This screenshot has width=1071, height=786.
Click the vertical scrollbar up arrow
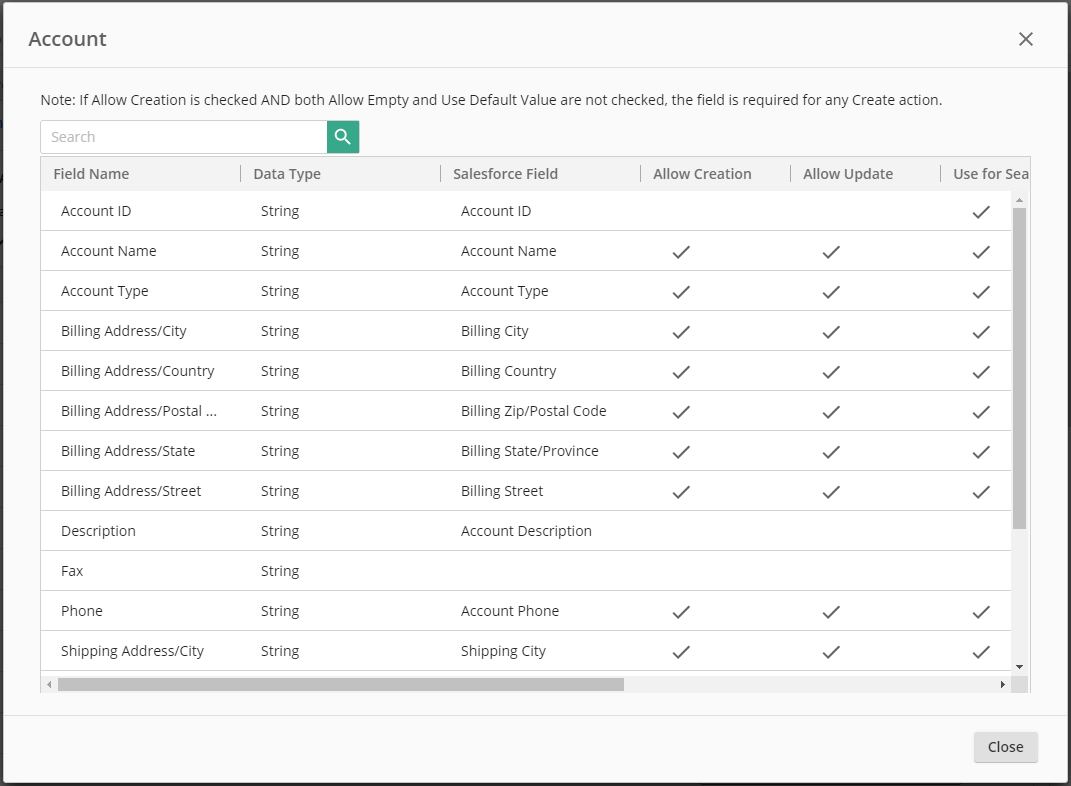pyautogui.click(x=1019, y=200)
